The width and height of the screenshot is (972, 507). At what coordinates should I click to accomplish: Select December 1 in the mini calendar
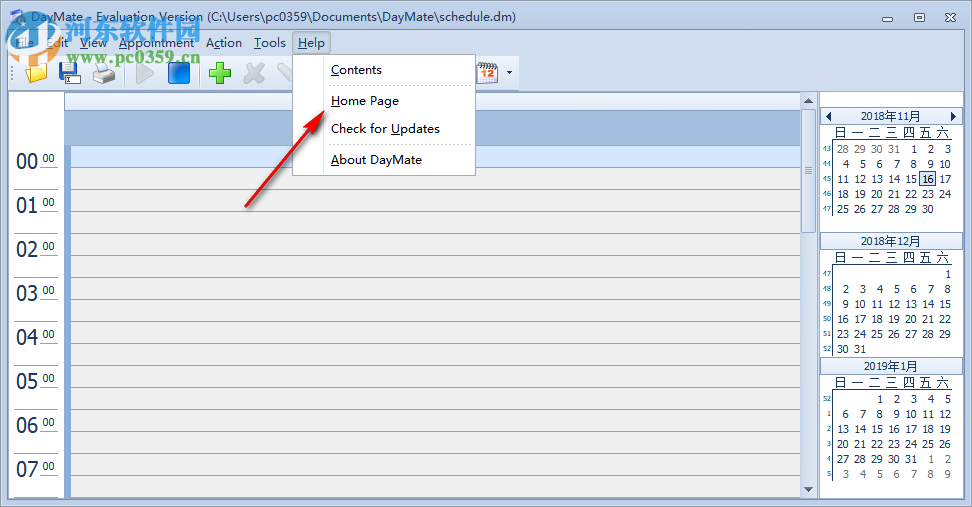tap(948, 274)
